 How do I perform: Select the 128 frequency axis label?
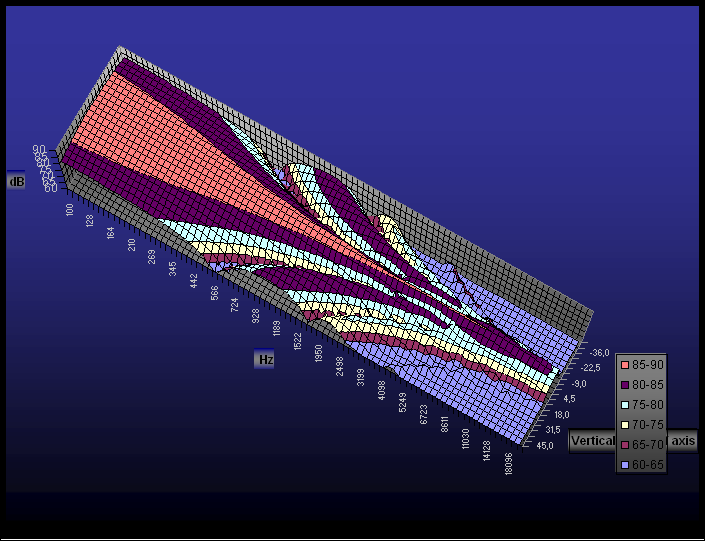pyautogui.click(x=90, y=220)
